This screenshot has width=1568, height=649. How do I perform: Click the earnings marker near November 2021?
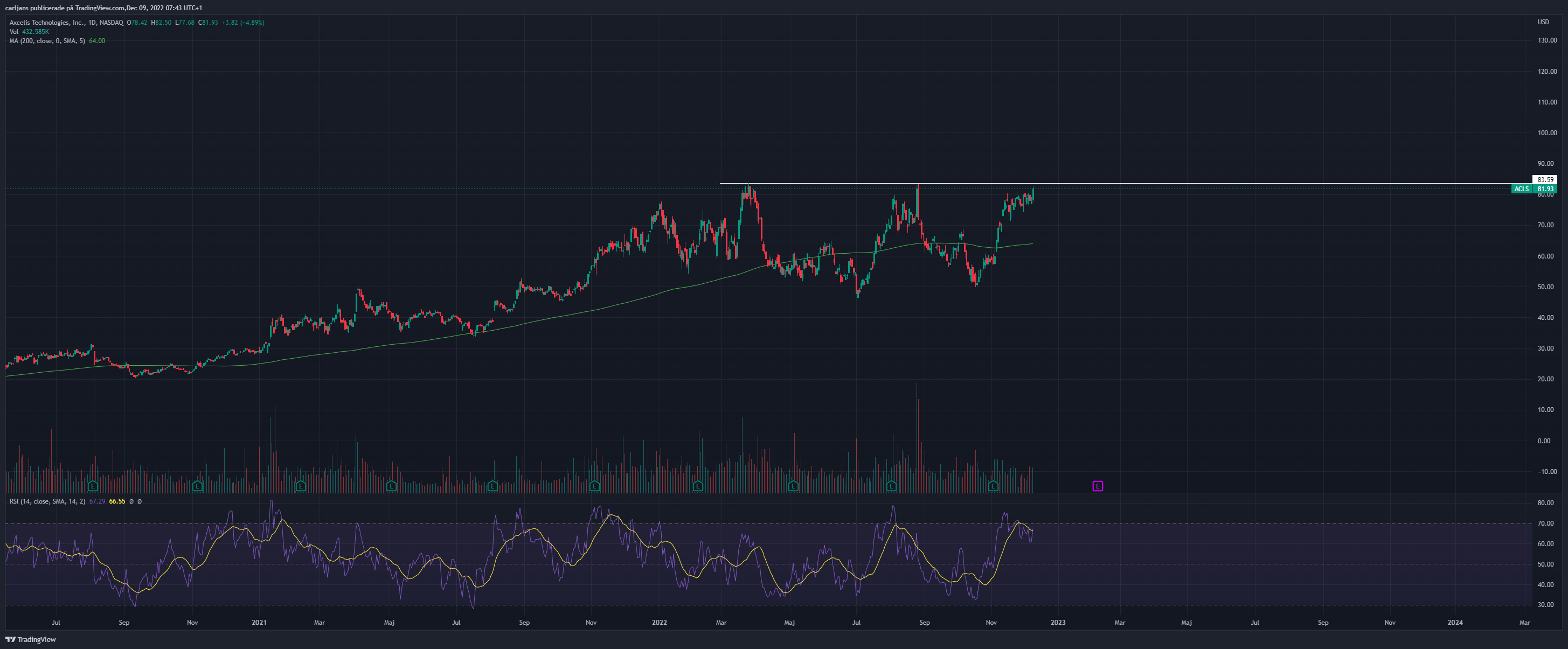(595, 486)
